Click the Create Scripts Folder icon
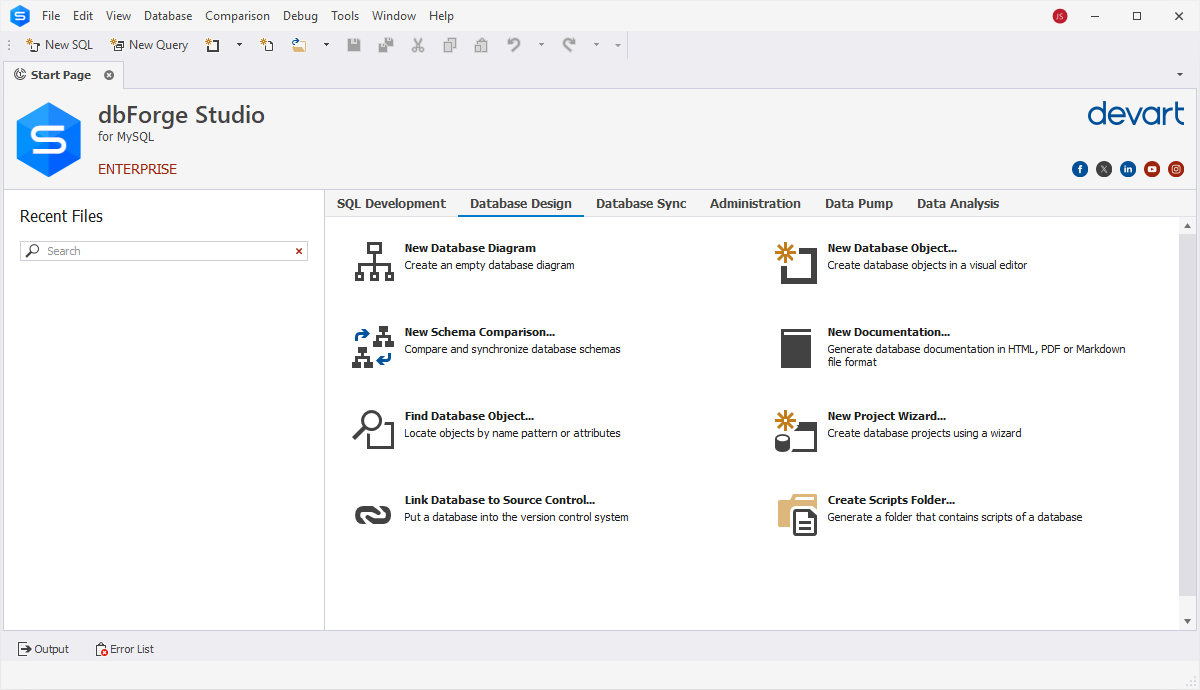The height and width of the screenshot is (690, 1200). (x=798, y=515)
